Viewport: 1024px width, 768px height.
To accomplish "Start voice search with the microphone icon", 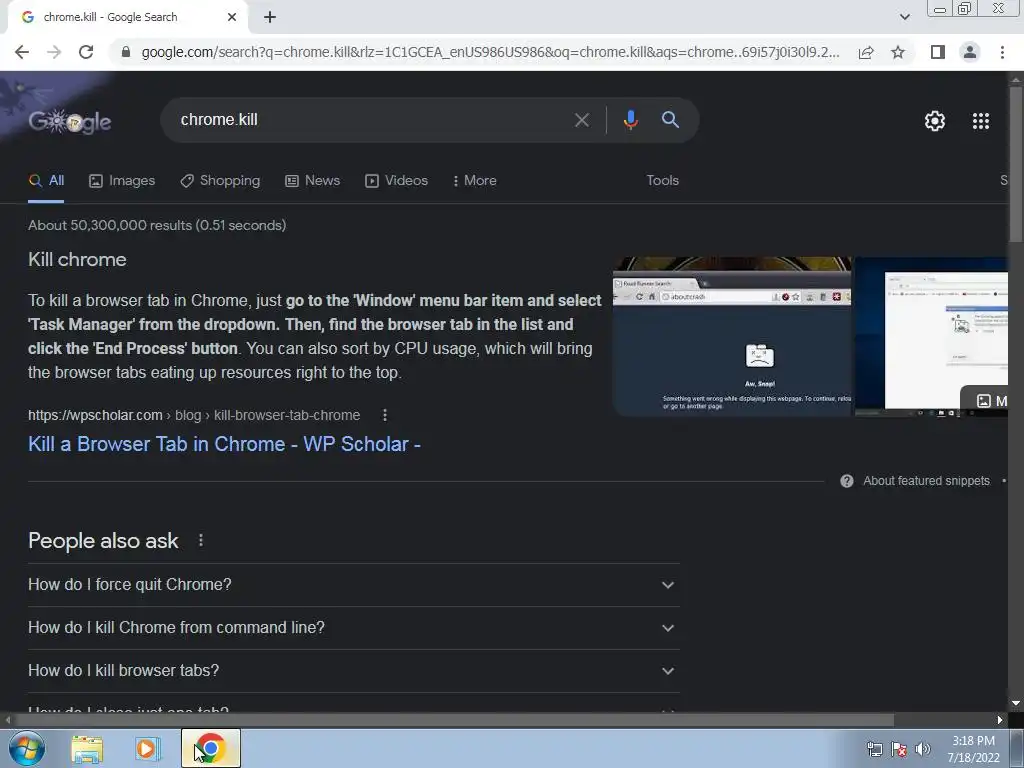I will click(630, 120).
